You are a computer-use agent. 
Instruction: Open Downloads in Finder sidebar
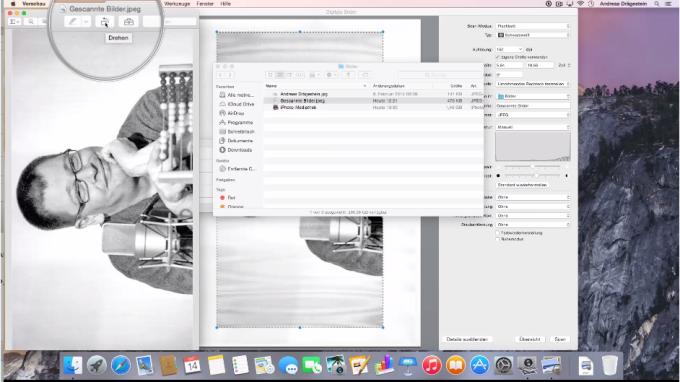click(x=235, y=150)
